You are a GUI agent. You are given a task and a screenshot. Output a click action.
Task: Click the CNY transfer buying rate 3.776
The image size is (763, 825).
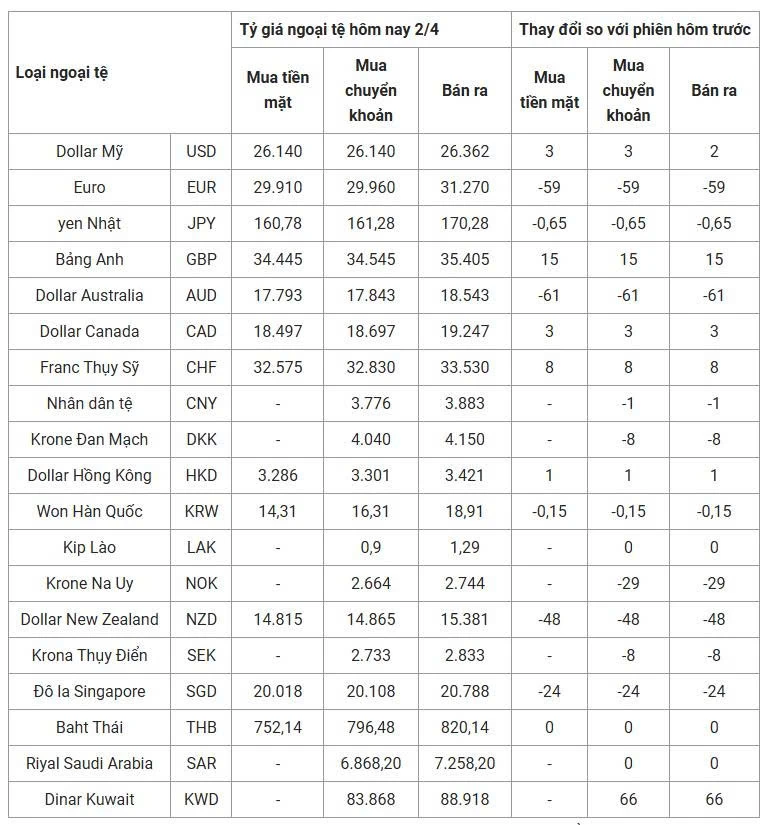click(x=374, y=403)
